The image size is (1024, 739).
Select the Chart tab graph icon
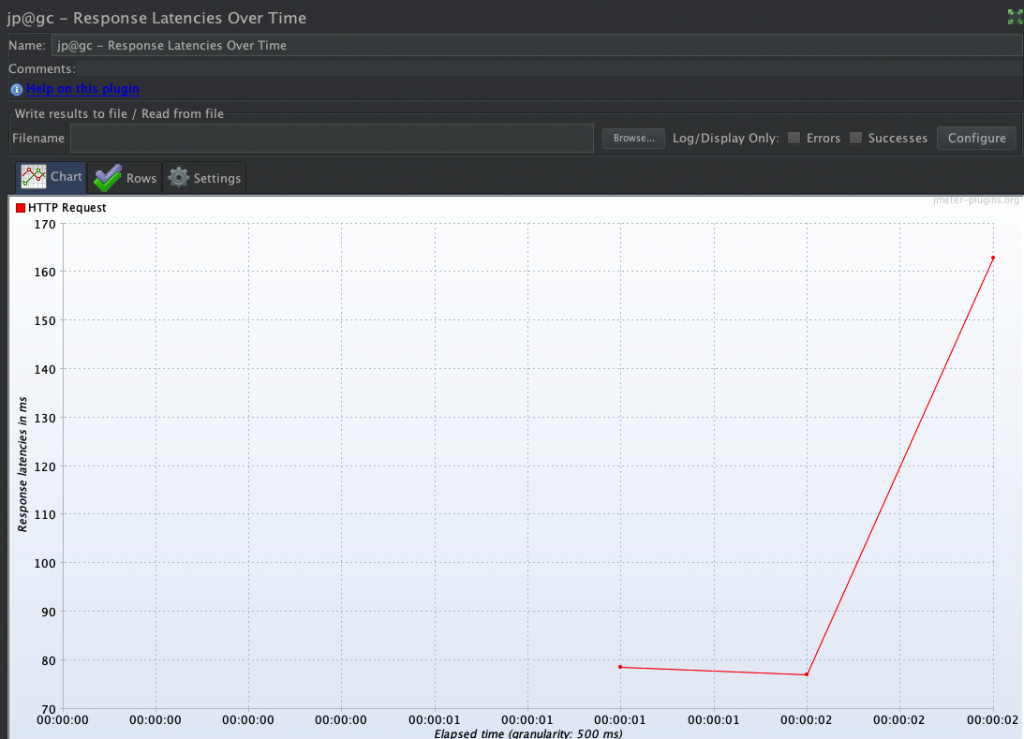[x=34, y=177]
